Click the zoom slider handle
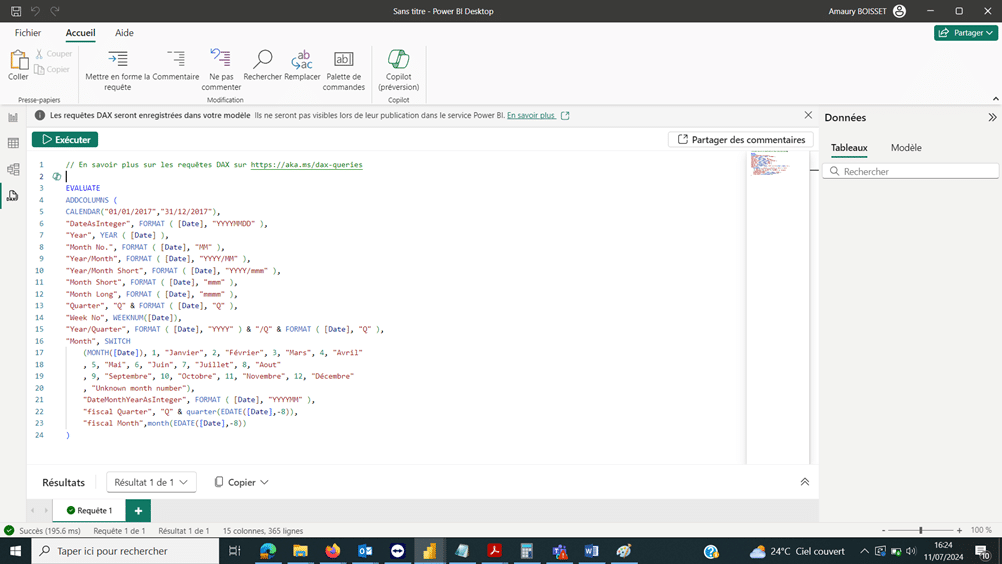1002x564 pixels. click(x=920, y=530)
